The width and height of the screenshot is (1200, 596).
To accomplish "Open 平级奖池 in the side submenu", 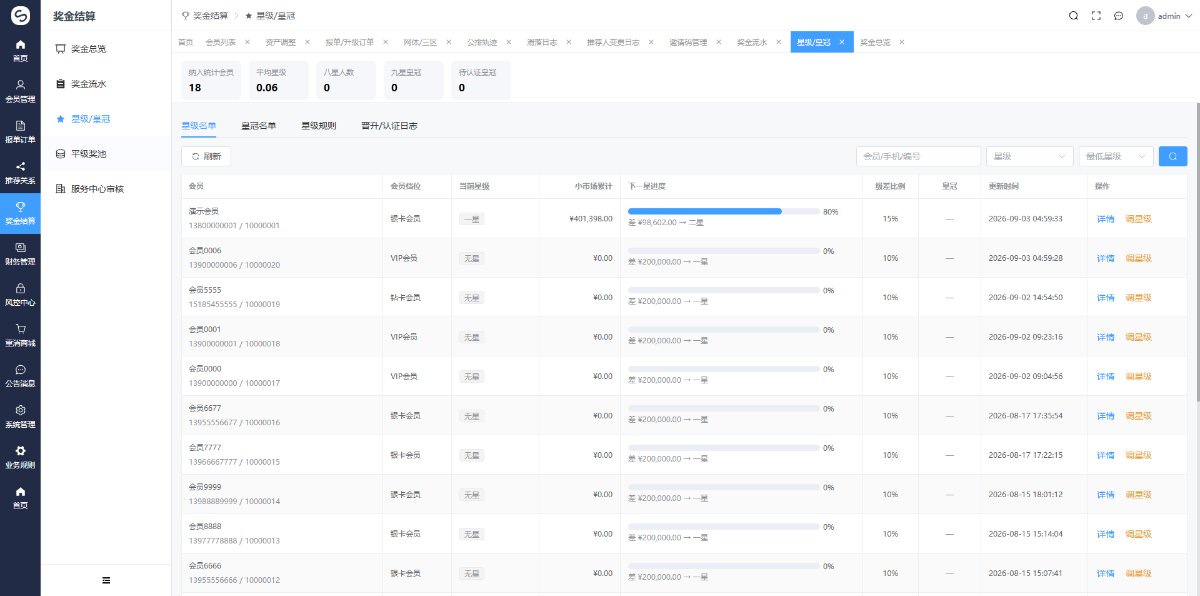I will click(x=106, y=153).
